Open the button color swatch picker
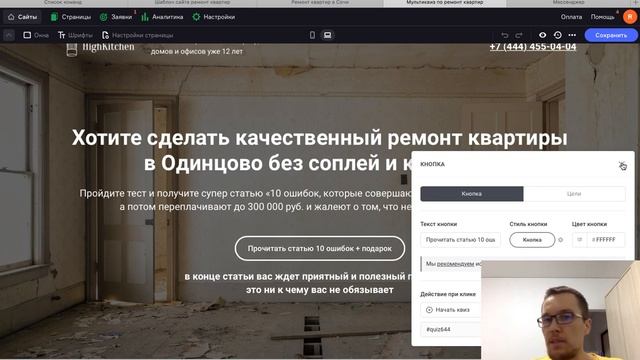Screen dimensions: 640x360 click(579, 240)
